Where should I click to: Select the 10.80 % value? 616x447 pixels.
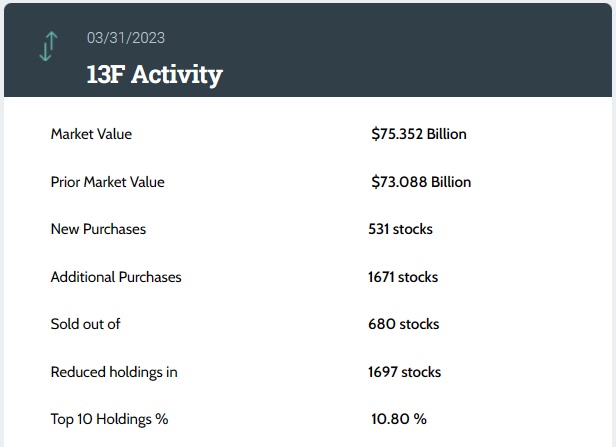[398, 419]
